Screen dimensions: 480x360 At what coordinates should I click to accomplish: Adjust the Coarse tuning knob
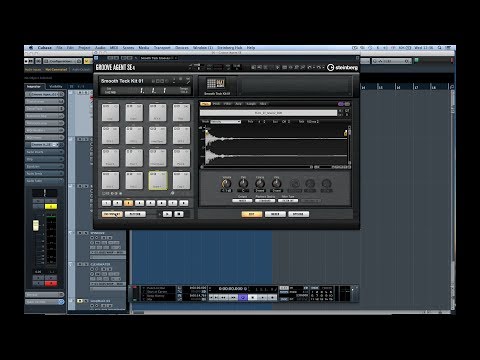pos(260,183)
